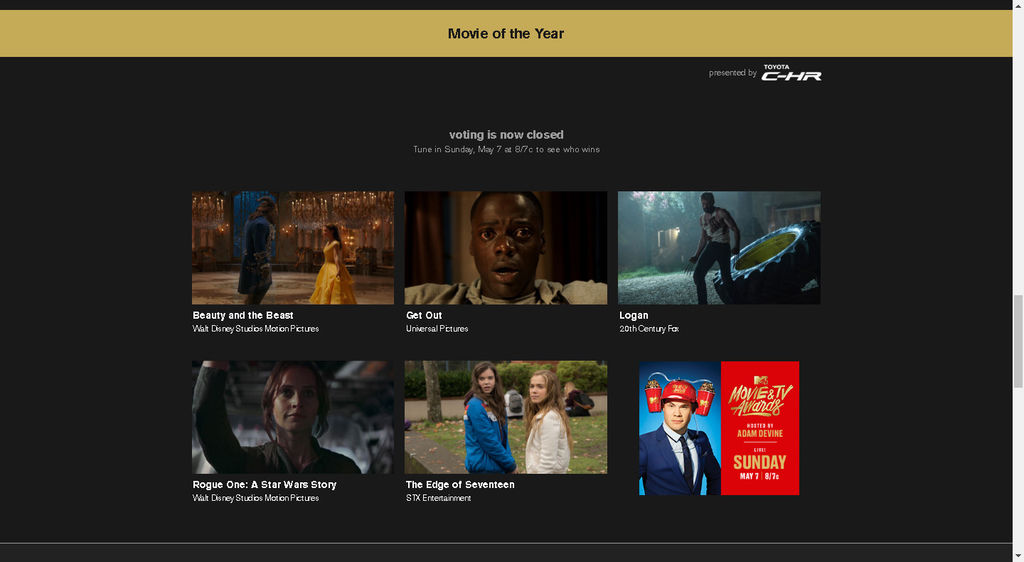Click The Edge of Seventeen title
Image resolution: width=1024 pixels, height=562 pixels.
click(460, 485)
